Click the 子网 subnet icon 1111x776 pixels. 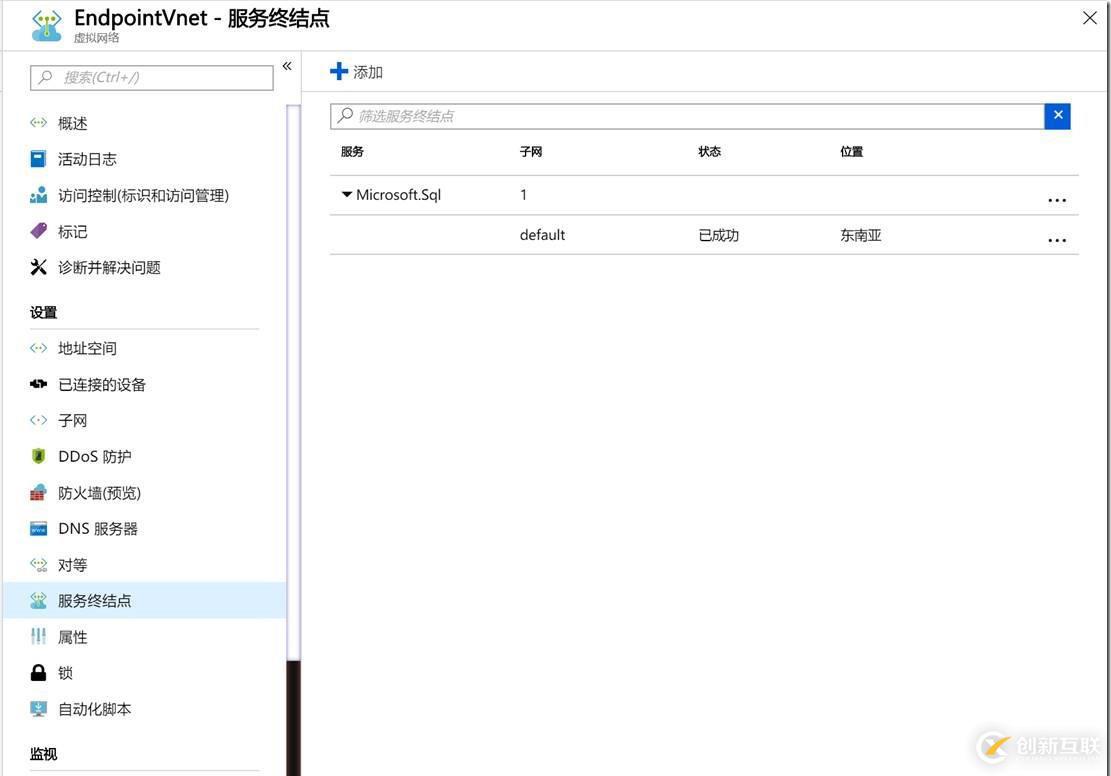coord(38,420)
